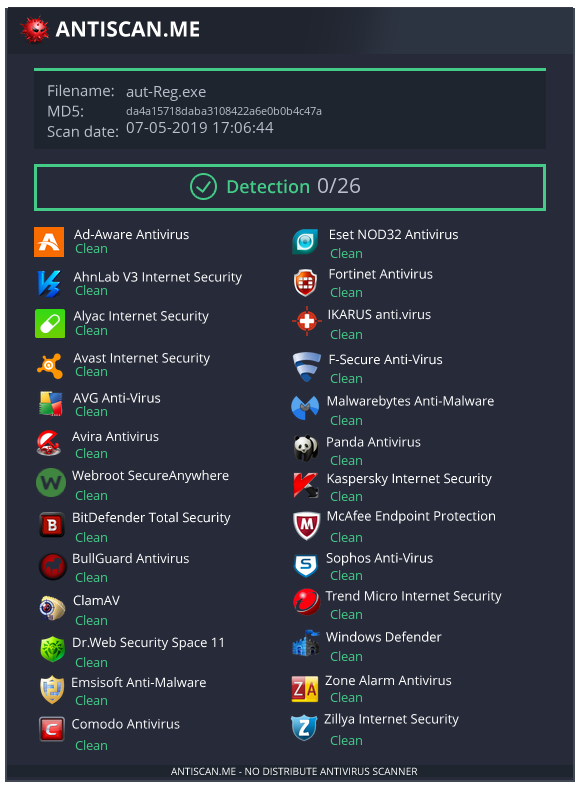Click Clean status under ClamAV
580x790 pixels.
tap(91, 620)
